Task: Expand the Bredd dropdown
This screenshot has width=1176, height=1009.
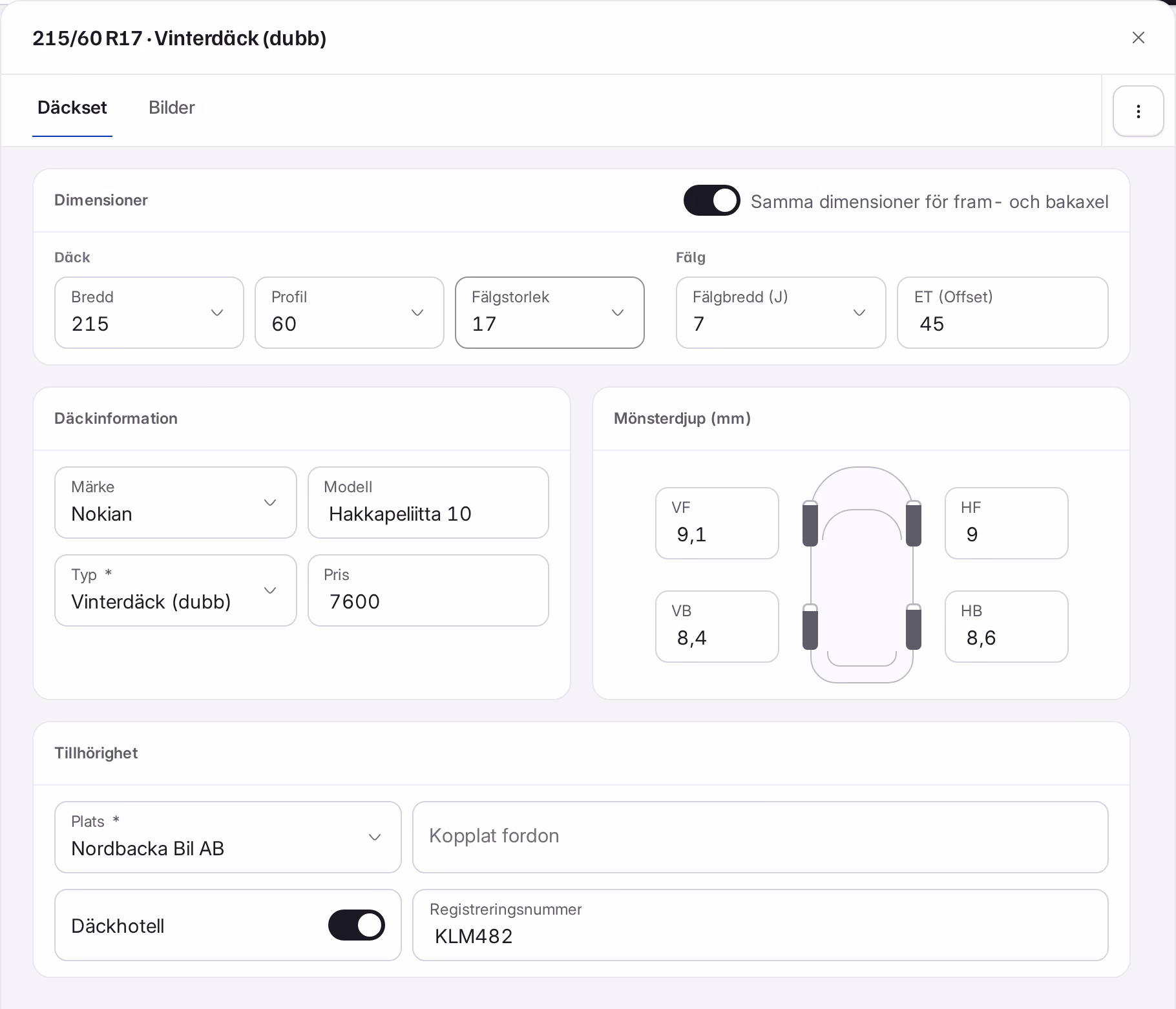Action: coord(149,313)
